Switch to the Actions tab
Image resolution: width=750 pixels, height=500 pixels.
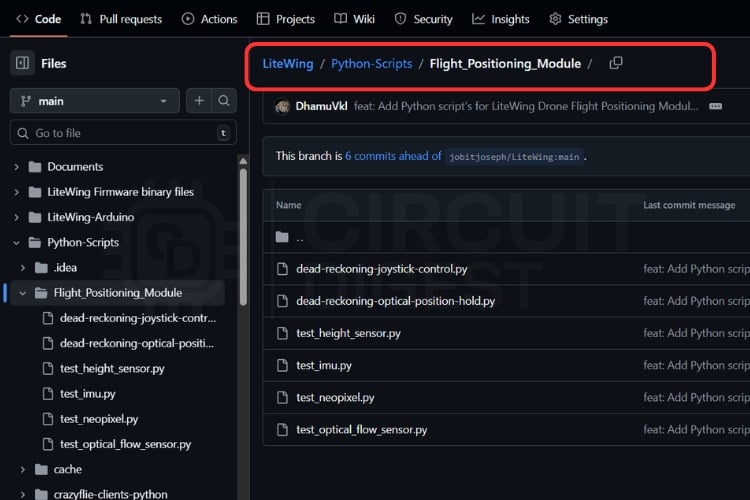pos(210,19)
